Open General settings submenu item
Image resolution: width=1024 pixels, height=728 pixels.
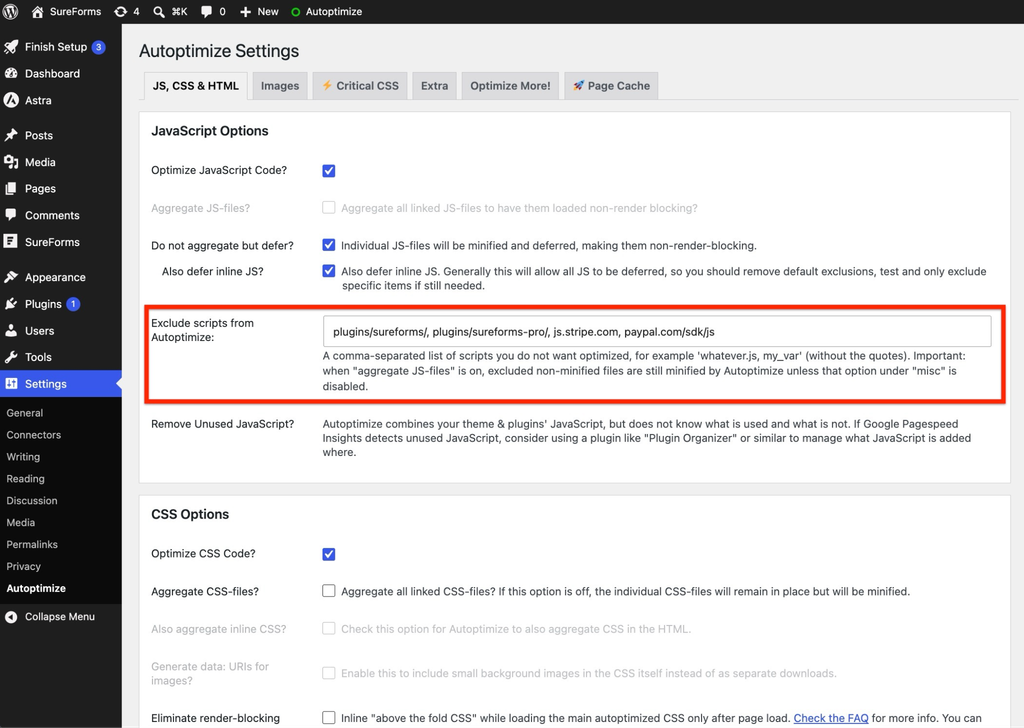coord(25,413)
